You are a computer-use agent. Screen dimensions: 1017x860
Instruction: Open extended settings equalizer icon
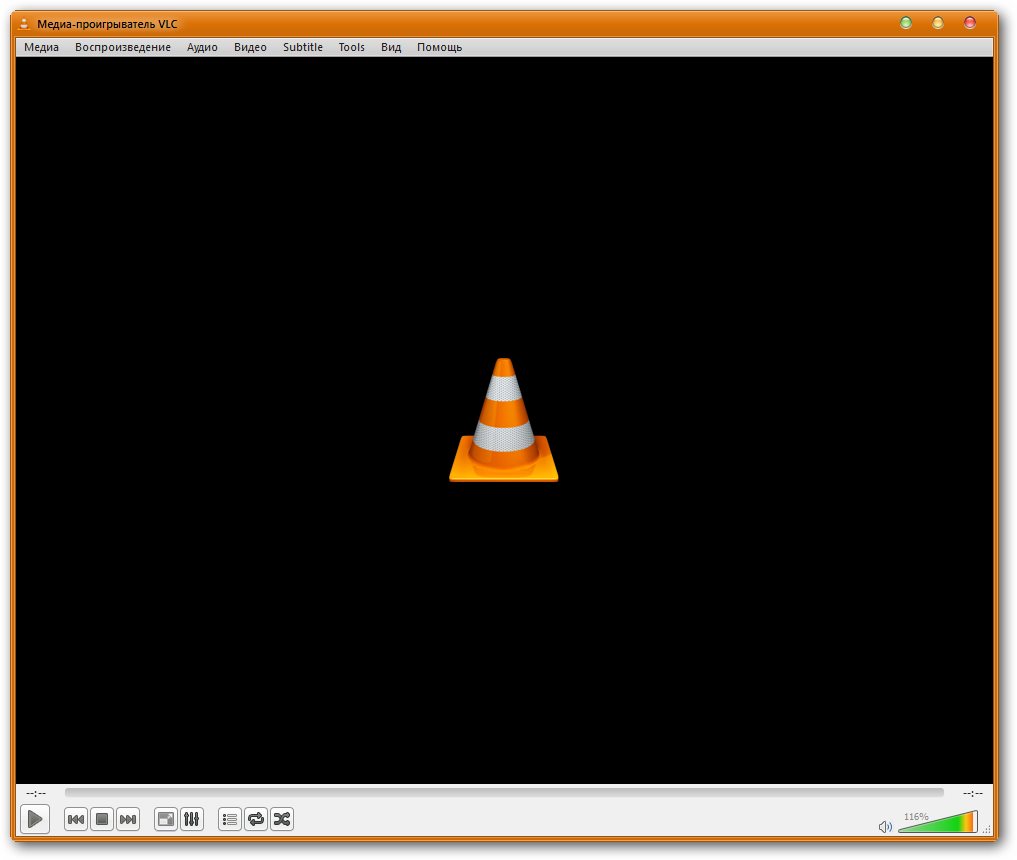(x=191, y=819)
